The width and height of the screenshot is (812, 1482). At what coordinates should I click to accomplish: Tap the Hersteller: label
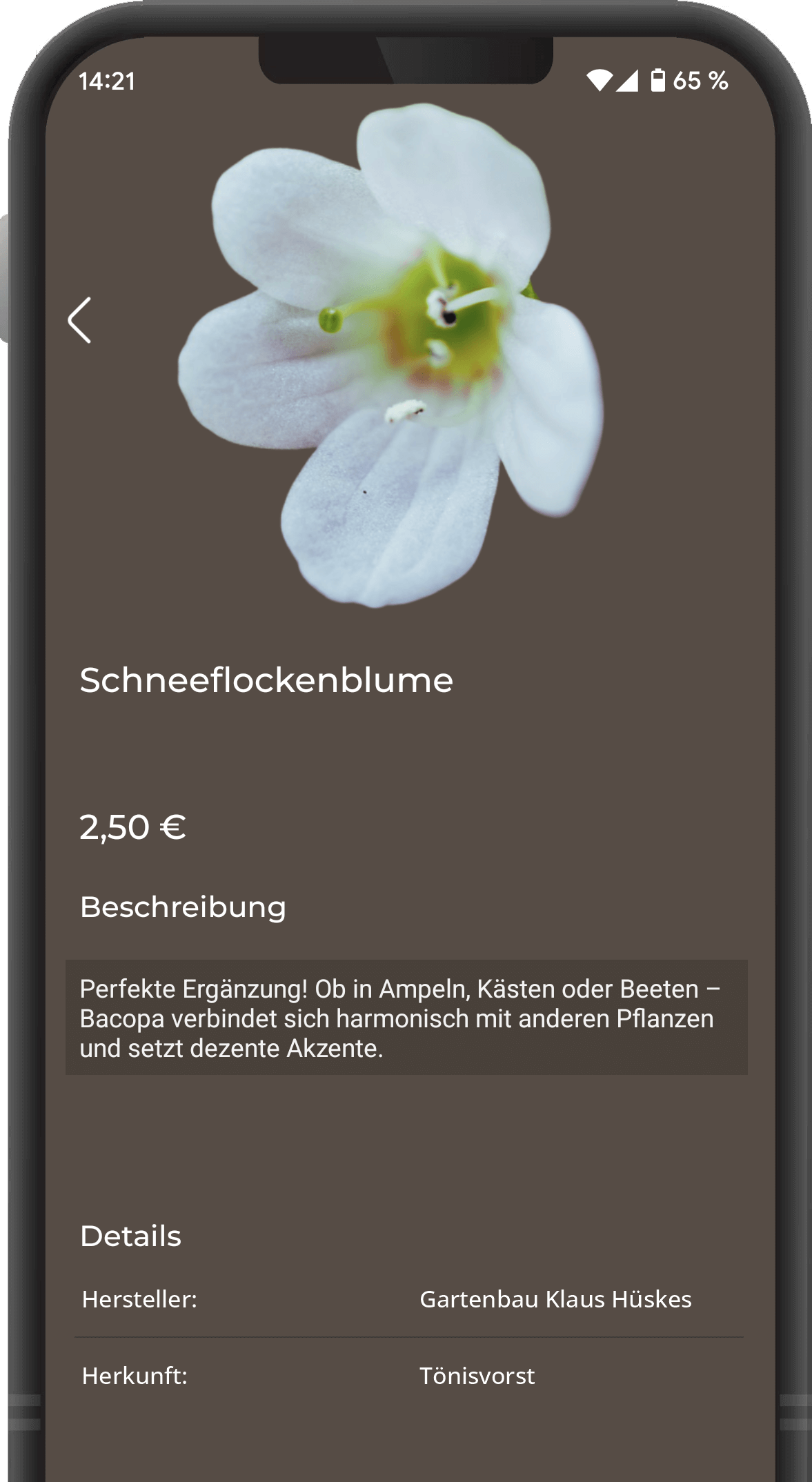(139, 1299)
